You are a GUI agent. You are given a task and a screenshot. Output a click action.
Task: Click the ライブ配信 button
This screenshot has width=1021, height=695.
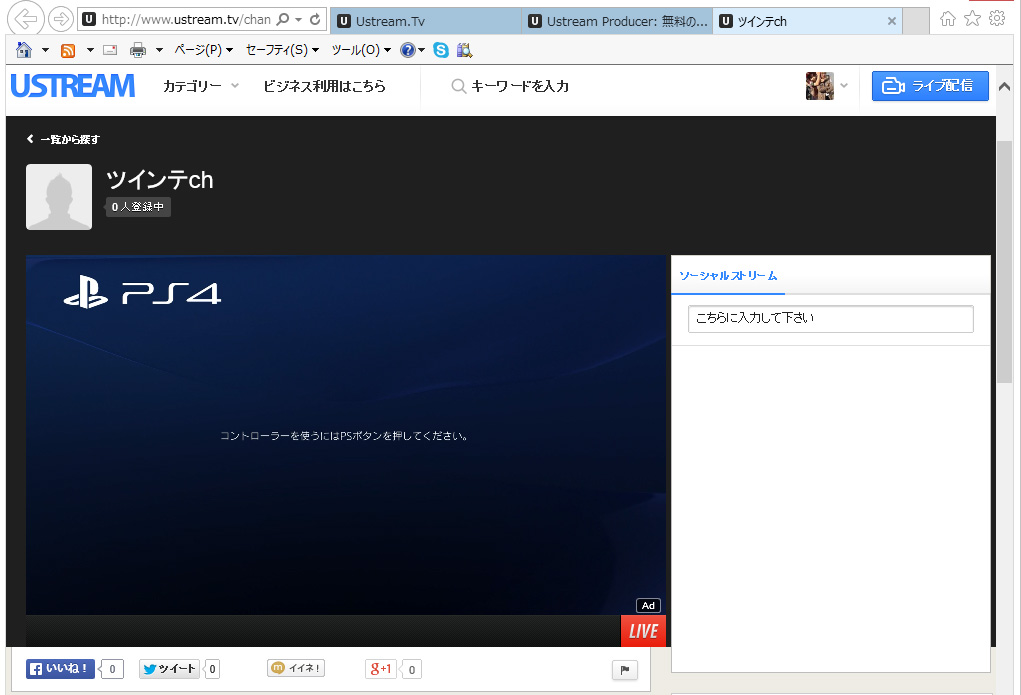pyautogui.click(x=930, y=86)
